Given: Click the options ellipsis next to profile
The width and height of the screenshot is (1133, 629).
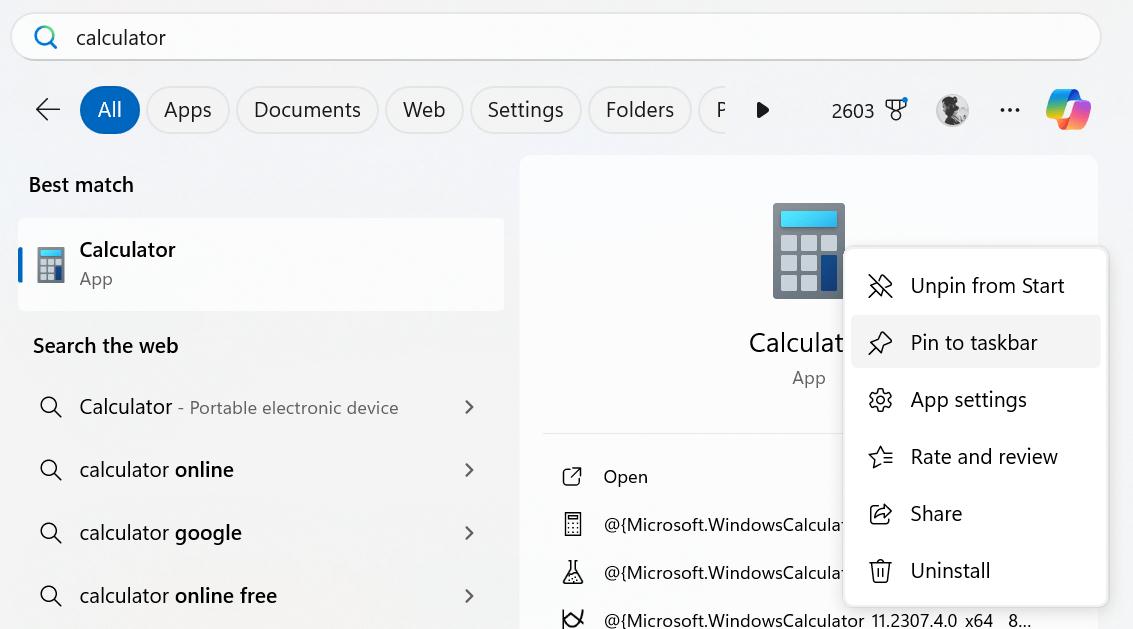Looking at the screenshot, I should (1010, 110).
